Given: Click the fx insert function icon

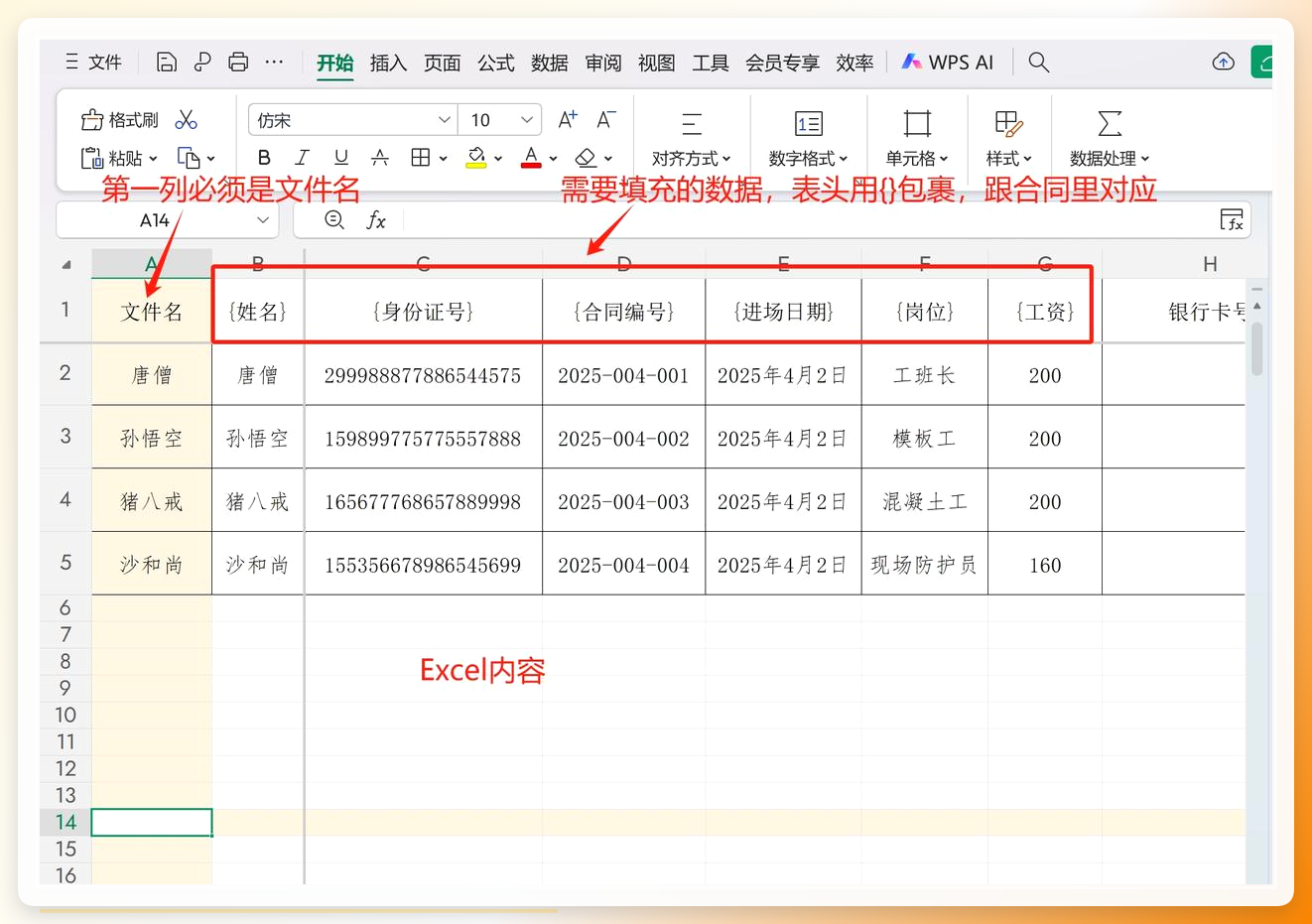Looking at the screenshot, I should tap(376, 220).
